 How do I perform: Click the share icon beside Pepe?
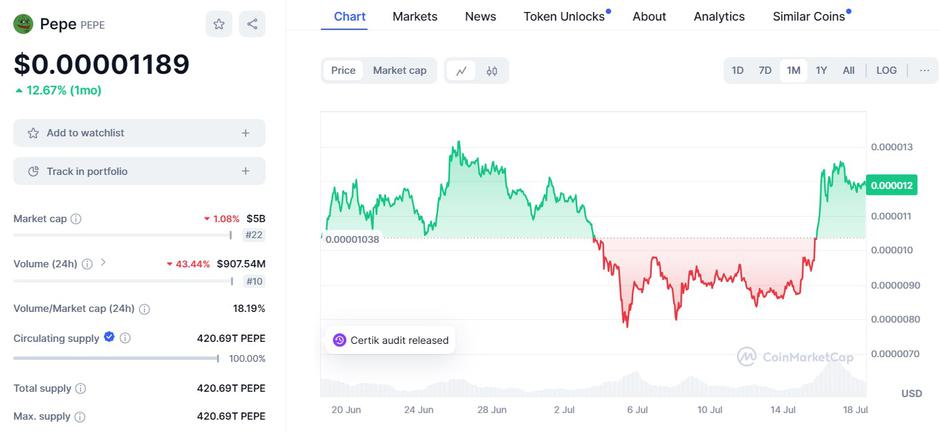252,24
